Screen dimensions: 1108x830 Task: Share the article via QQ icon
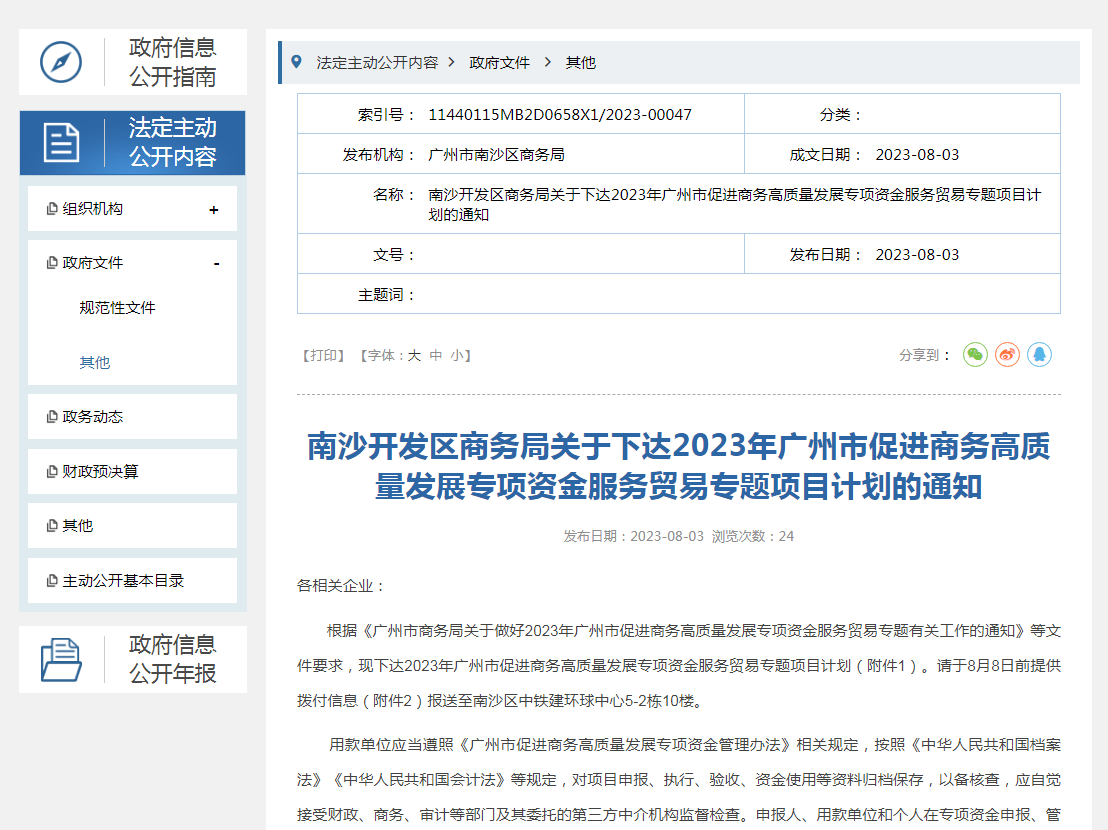(x=1039, y=355)
